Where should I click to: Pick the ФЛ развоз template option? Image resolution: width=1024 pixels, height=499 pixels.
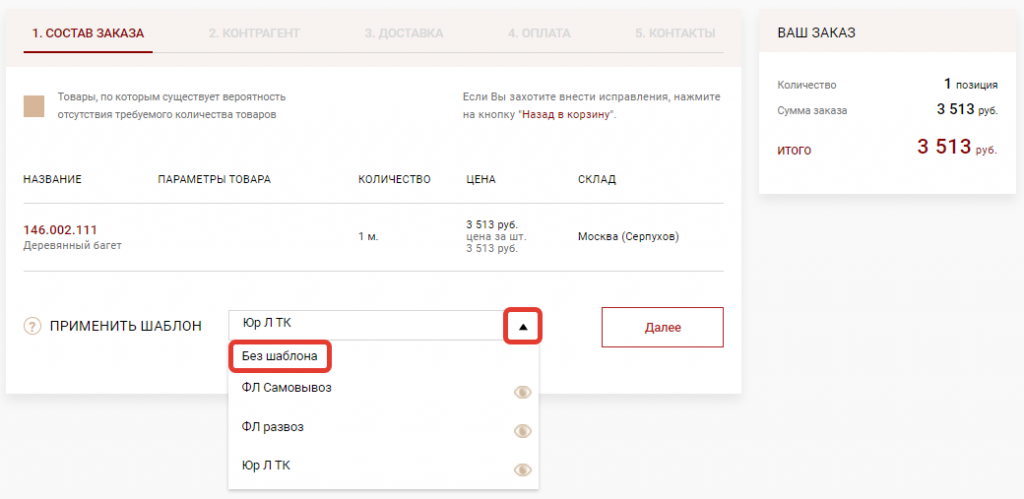(272, 427)
